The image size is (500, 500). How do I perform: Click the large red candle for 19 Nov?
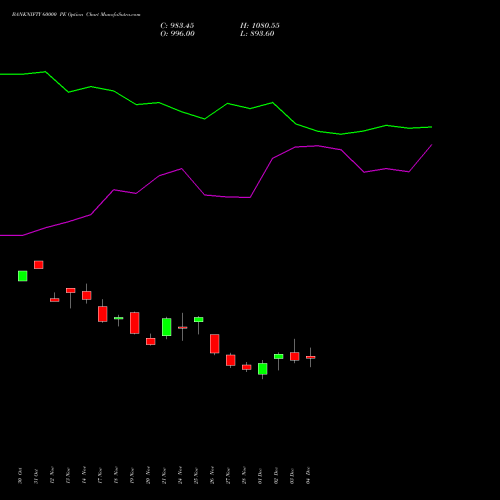[135, 323]
